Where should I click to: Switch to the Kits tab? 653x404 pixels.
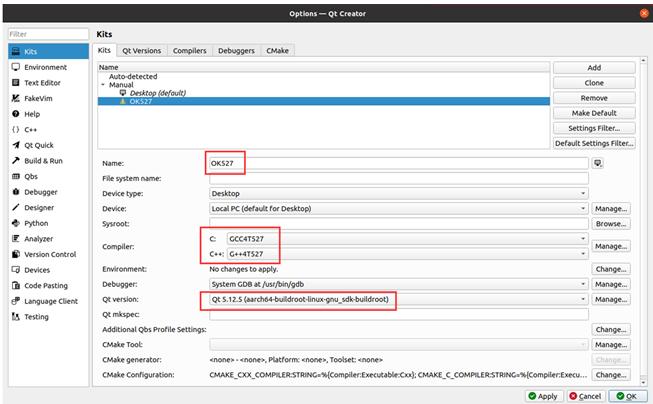(x=104, y=50)
